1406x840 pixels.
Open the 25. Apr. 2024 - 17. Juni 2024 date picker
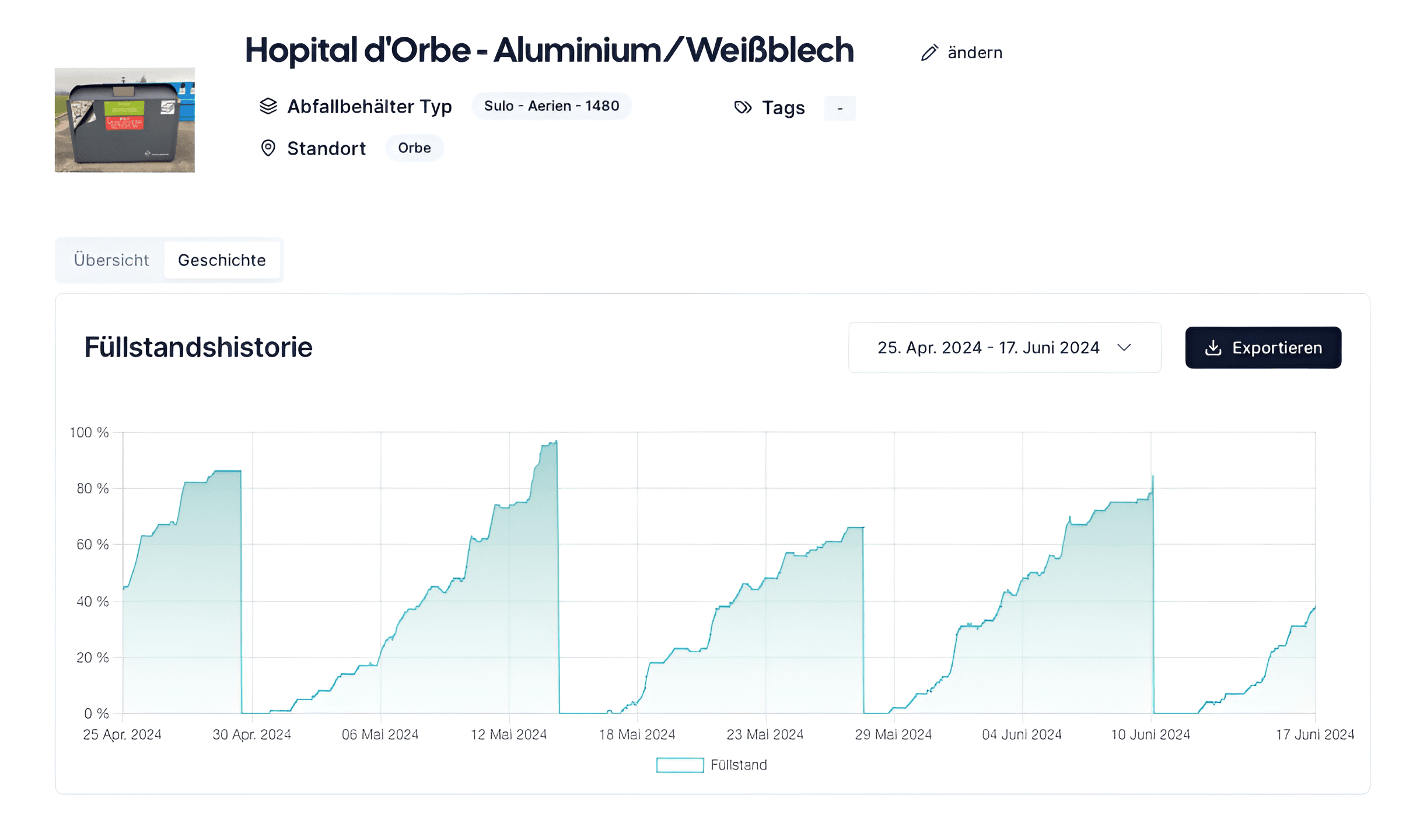[x=988, y=348]
